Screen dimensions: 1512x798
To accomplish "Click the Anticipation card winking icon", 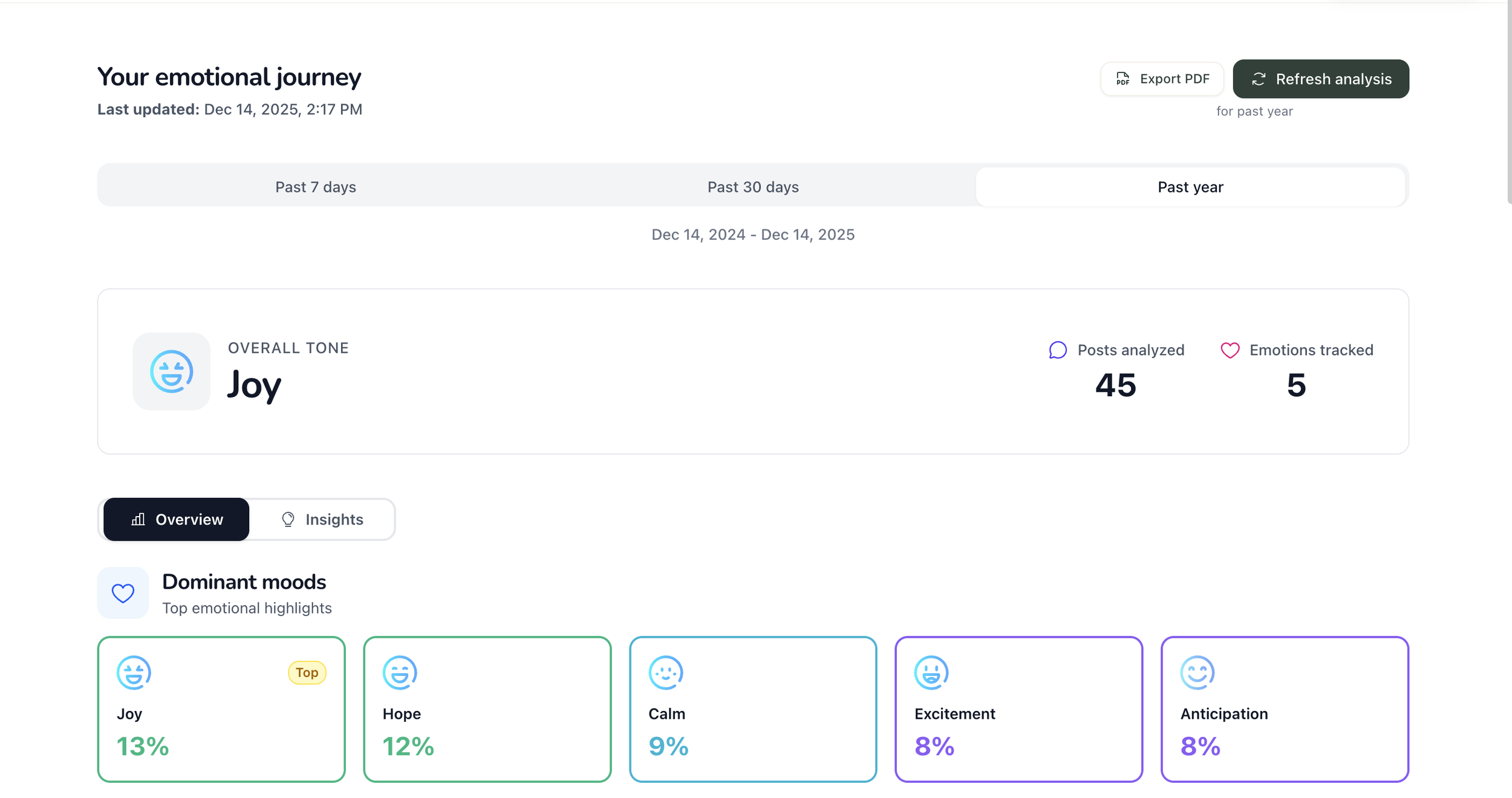I will [x=1197, y=672].
